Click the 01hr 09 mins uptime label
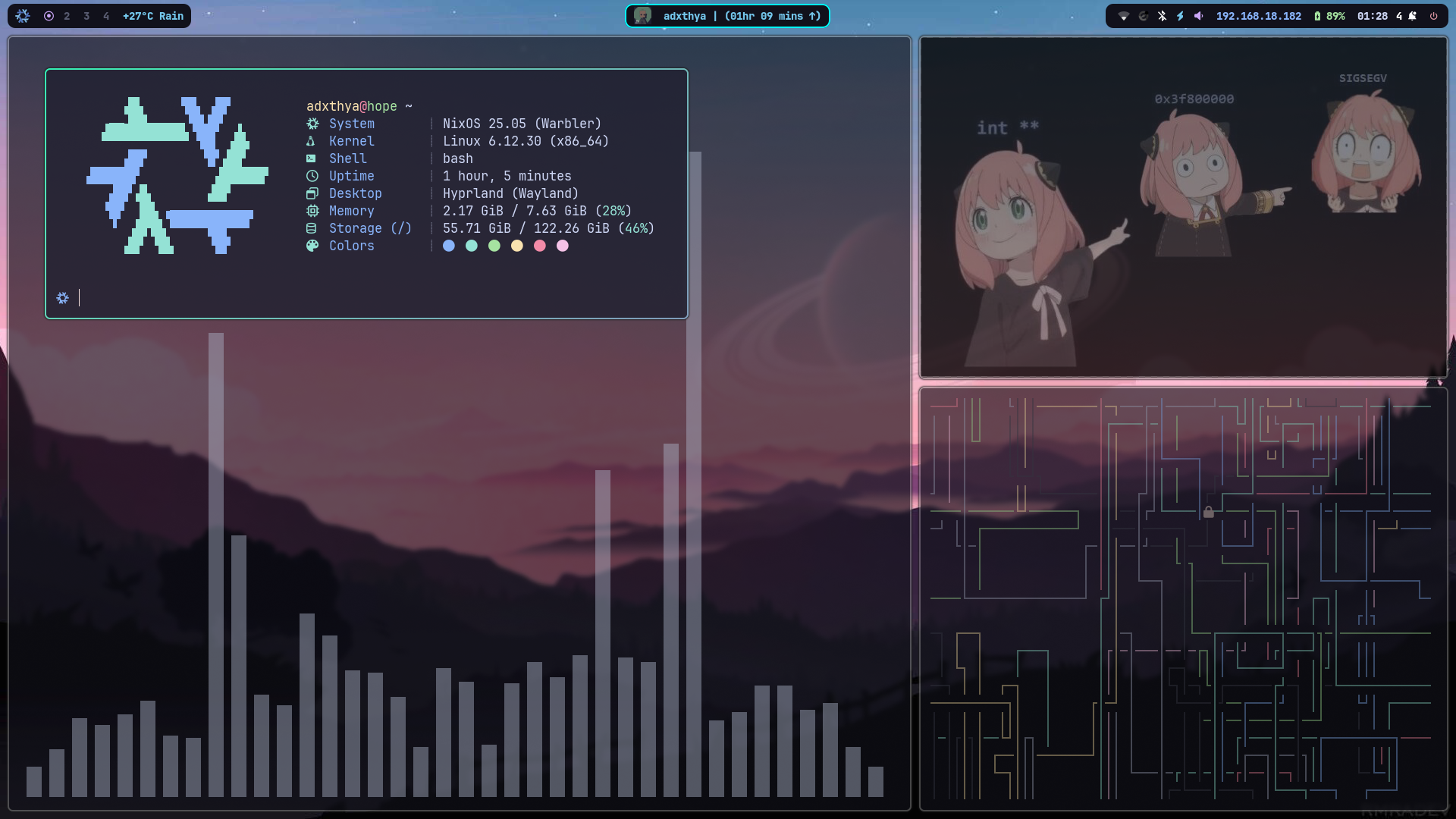The image size is (1456, 819). pyautogui.click(x=773, y=16)
